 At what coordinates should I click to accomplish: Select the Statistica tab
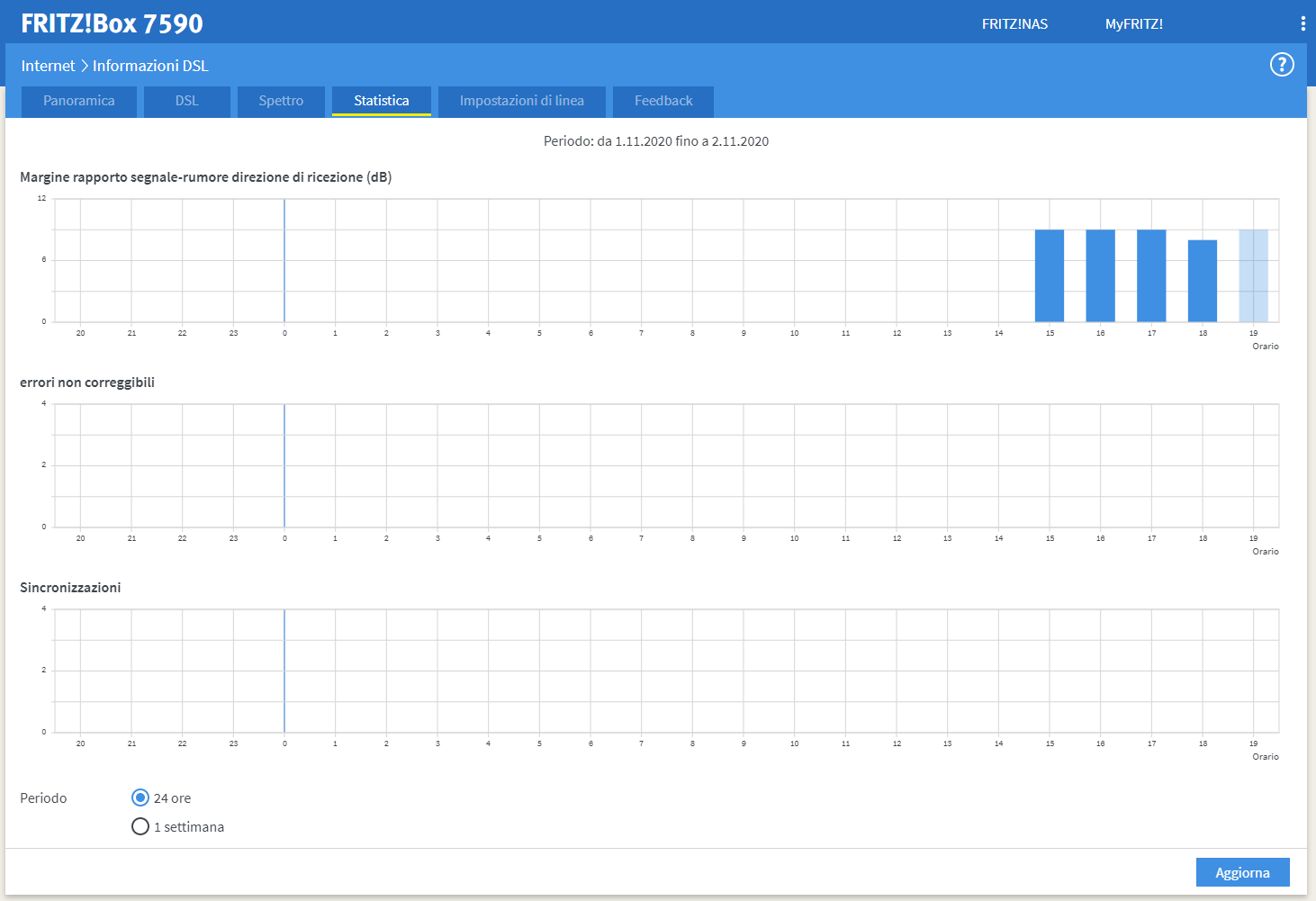(382, 101)
